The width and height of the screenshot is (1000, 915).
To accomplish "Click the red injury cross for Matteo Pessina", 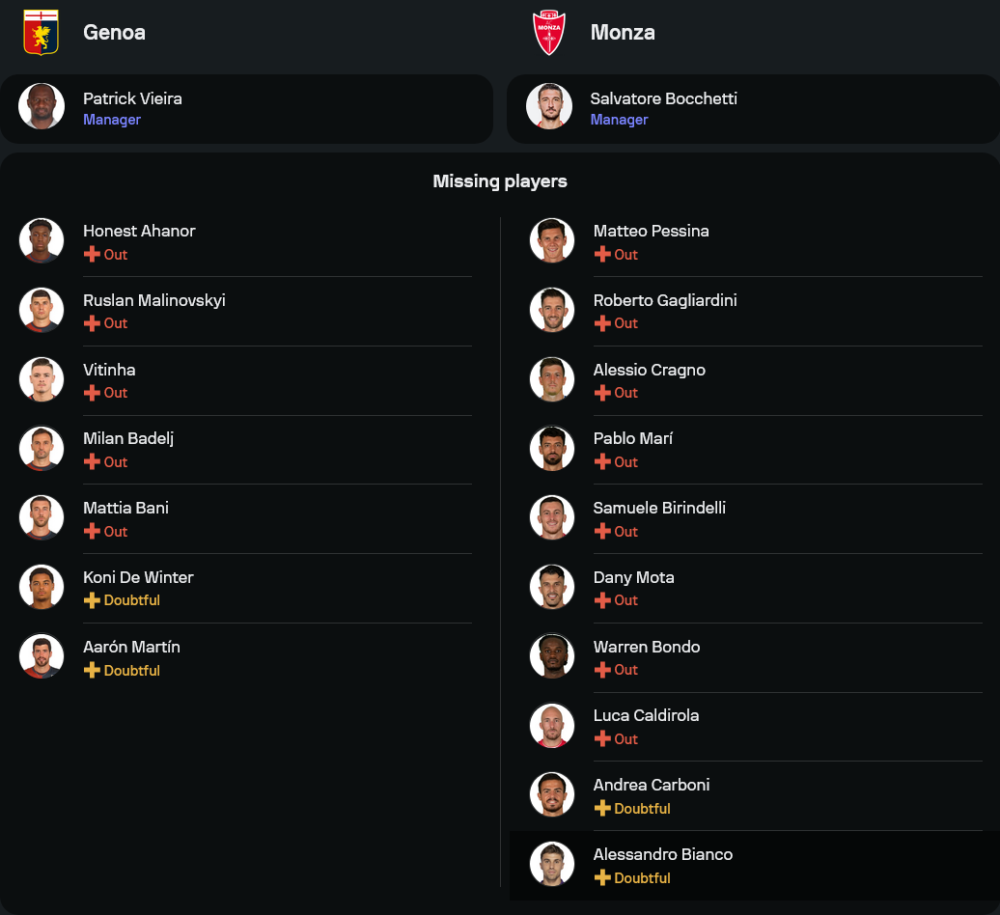I will pyautogui.click(x=602, y=255).
